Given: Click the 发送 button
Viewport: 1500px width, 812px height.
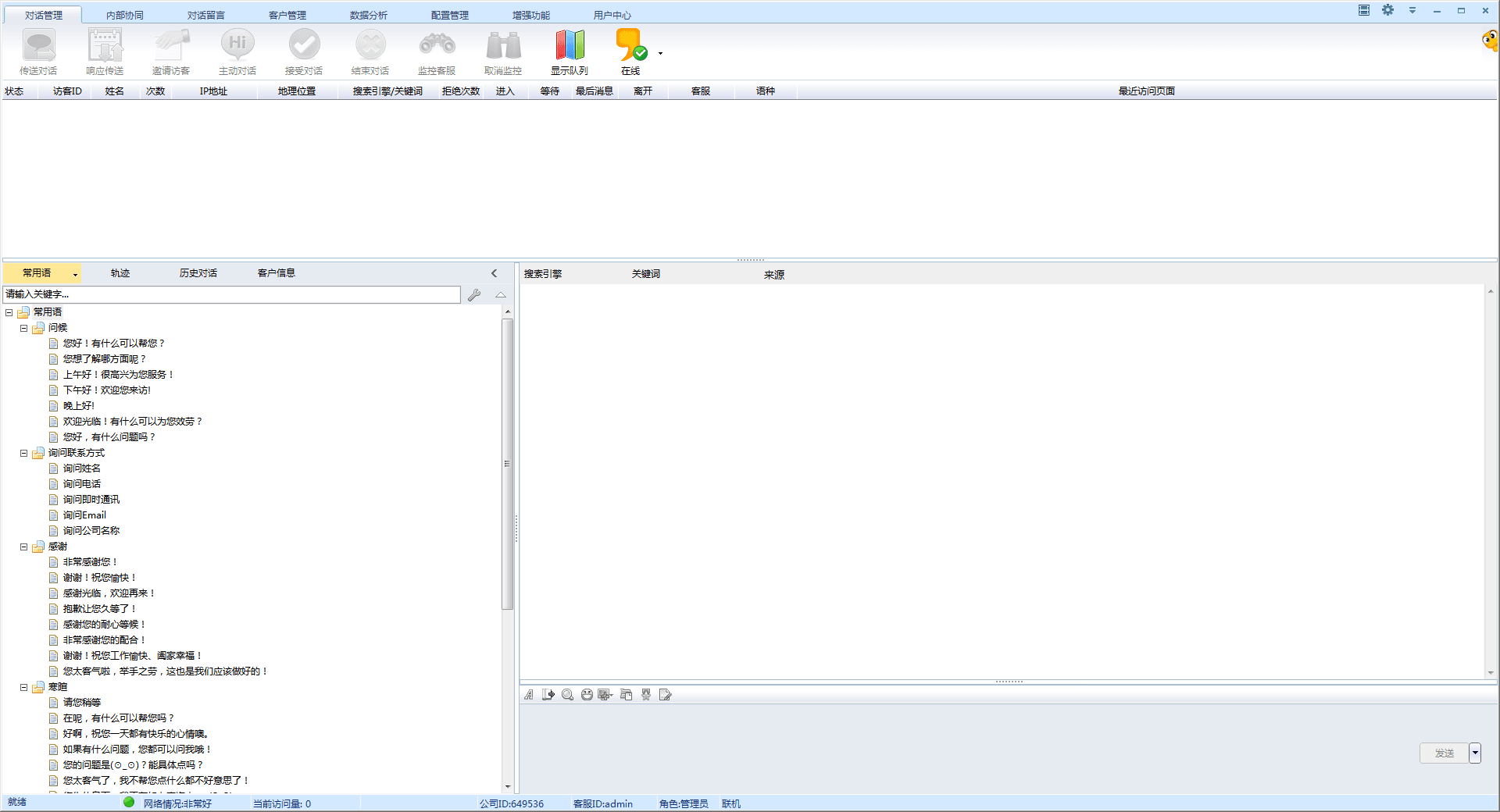Looking at the screenshot, I should click(1444, 753).
